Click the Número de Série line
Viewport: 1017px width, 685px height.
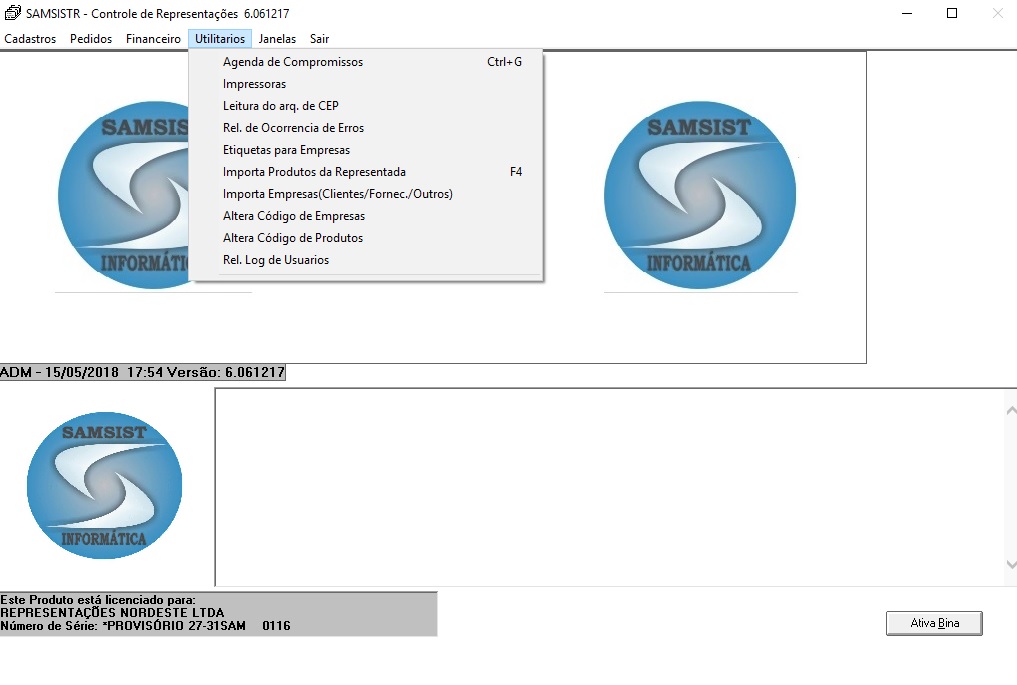pyautogui.click(x=145, y=626)
